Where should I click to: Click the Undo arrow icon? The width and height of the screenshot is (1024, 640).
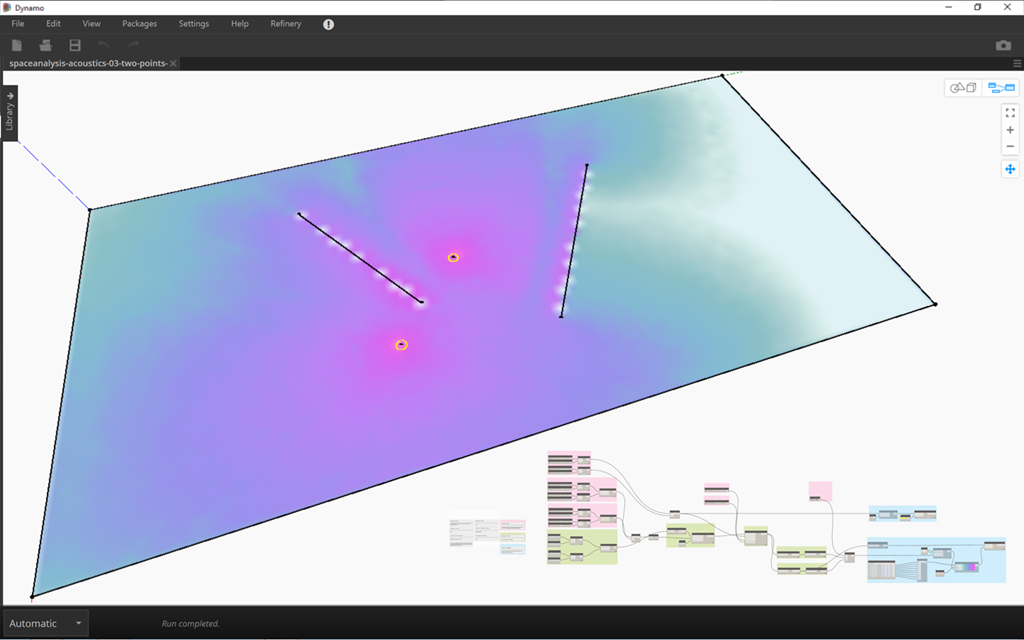tap(104, 45)
